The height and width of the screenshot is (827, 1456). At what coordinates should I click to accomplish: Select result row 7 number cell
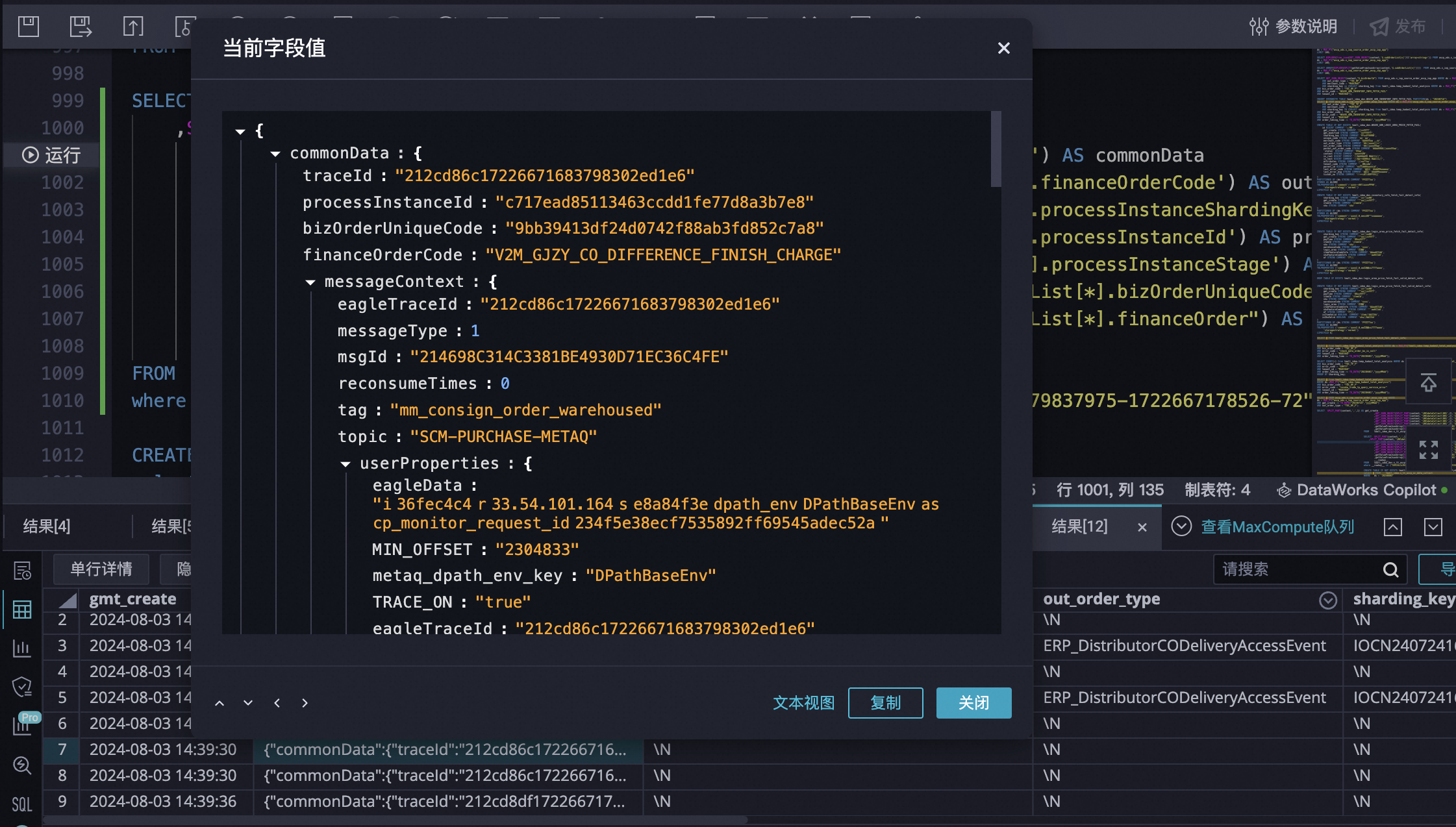tap(62, 750)
